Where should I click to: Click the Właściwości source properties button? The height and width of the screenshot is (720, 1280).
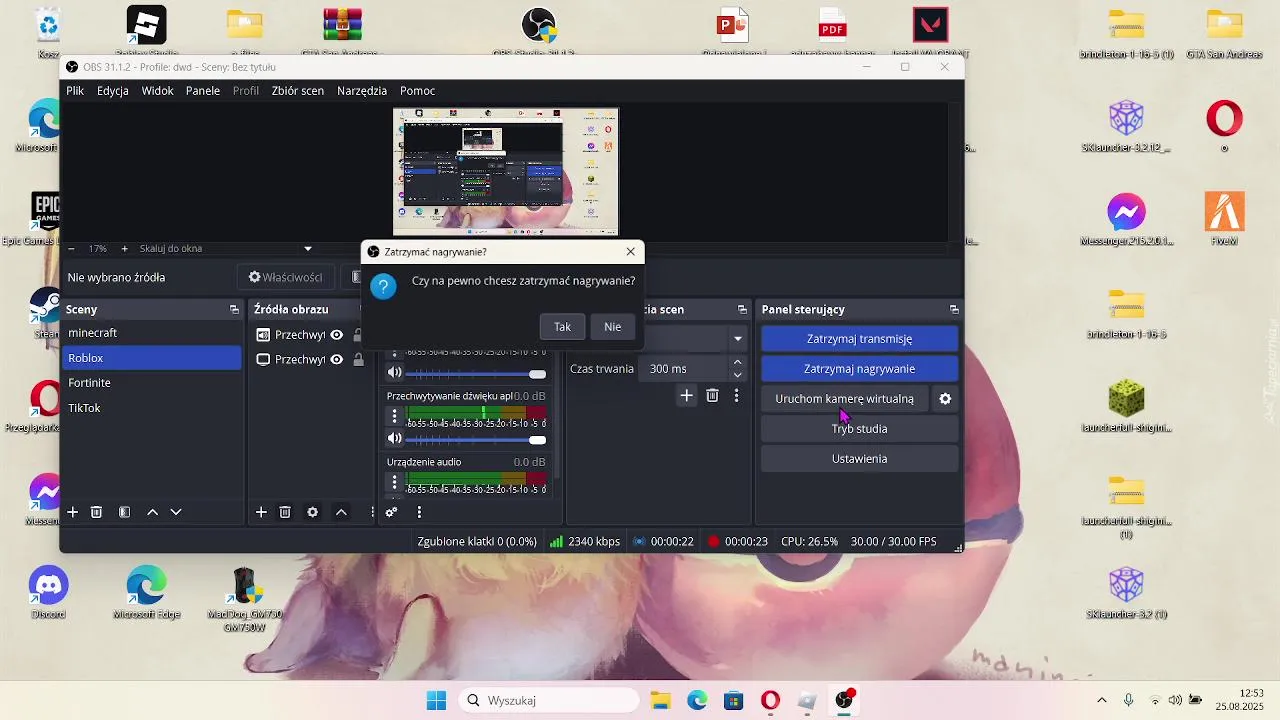click(285, 277)
